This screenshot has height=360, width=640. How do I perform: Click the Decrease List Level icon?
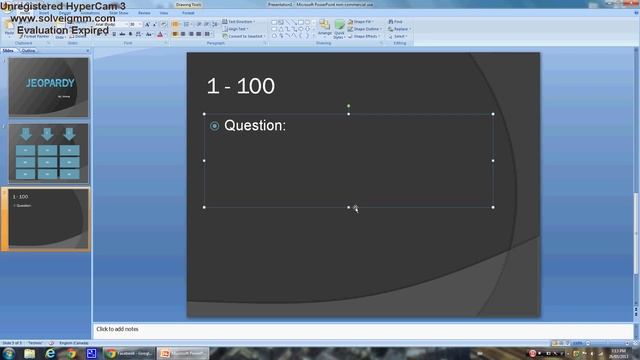(x=199, y=24)
